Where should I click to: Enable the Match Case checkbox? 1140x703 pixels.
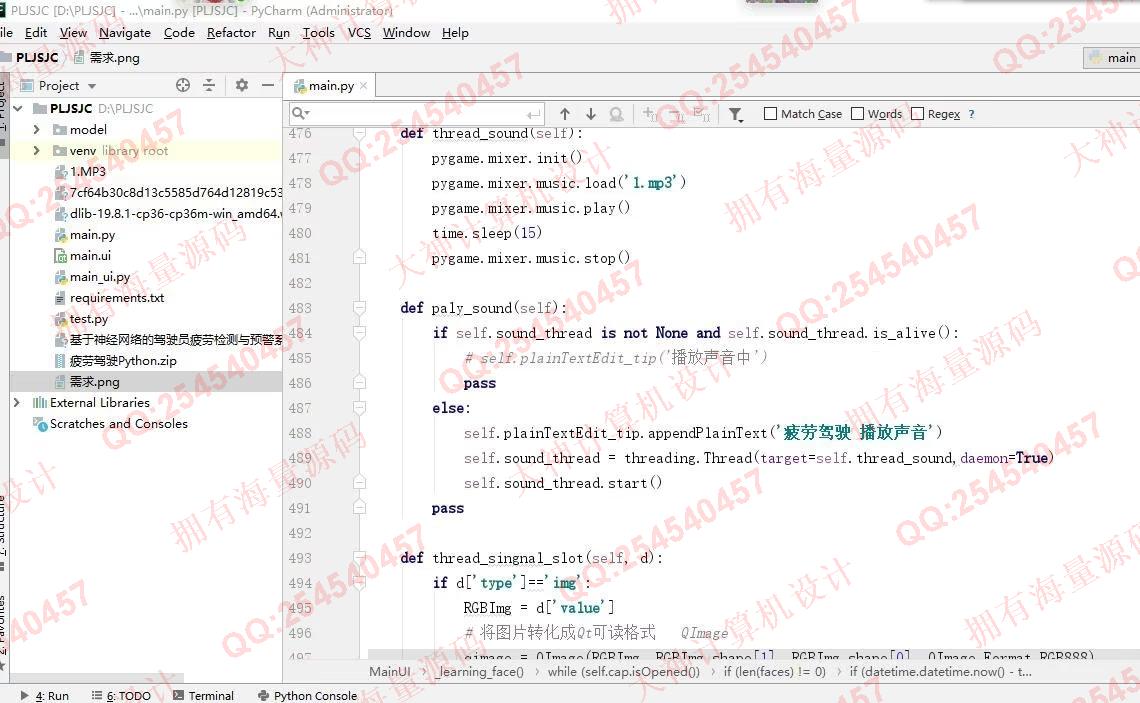pos(770,114)
